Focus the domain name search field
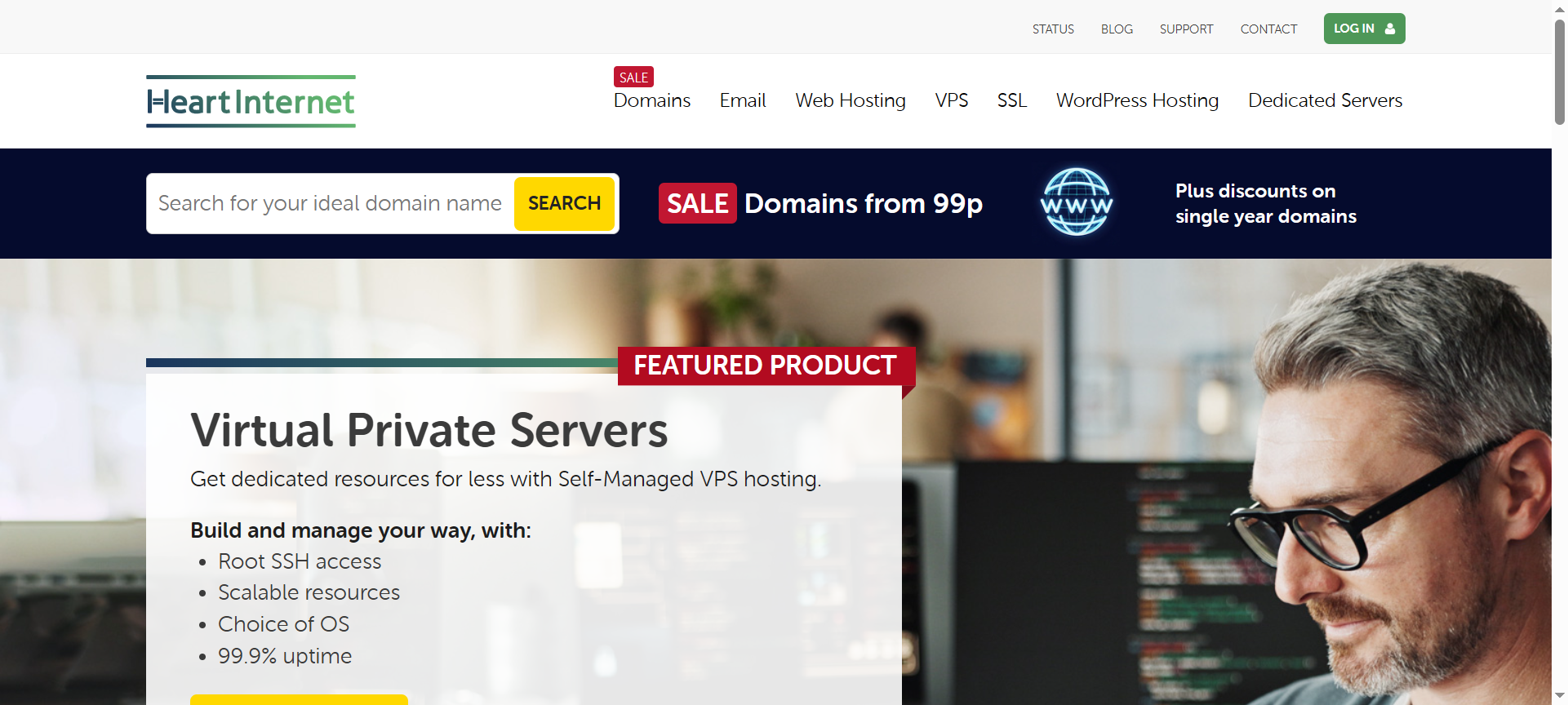This screenshot has width=1568, height=705. pyautogui.click(x=330, y=203)
